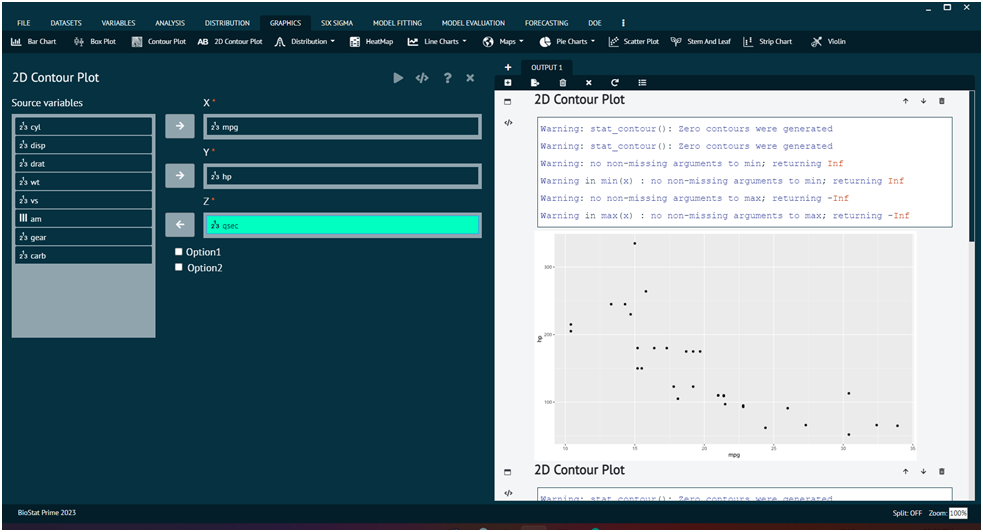Click the scatter plot image in output
Viewport: 983px width, 532px height.
pyautogui.click(x=725, y=345)
